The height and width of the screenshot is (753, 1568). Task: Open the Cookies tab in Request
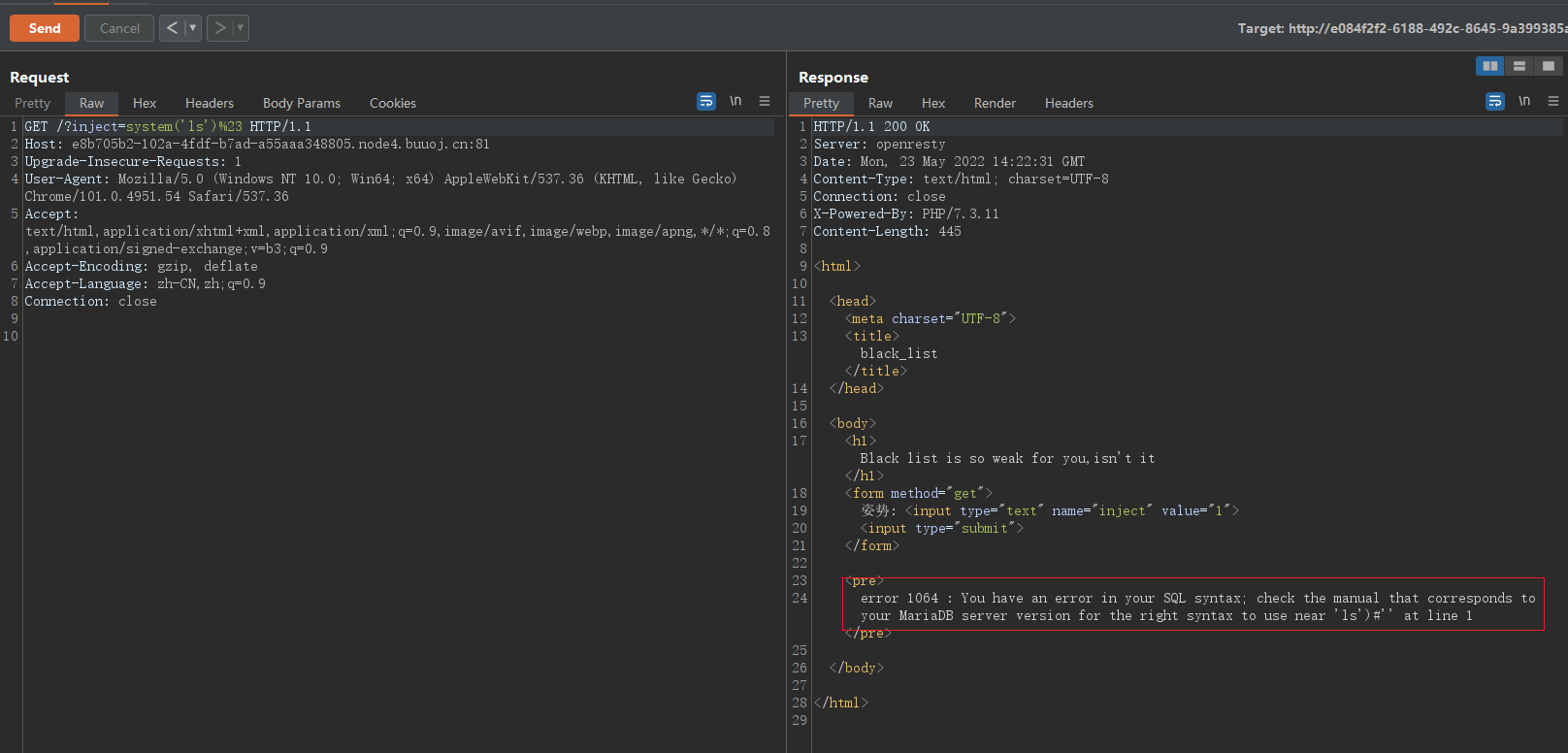click(392, 103)
